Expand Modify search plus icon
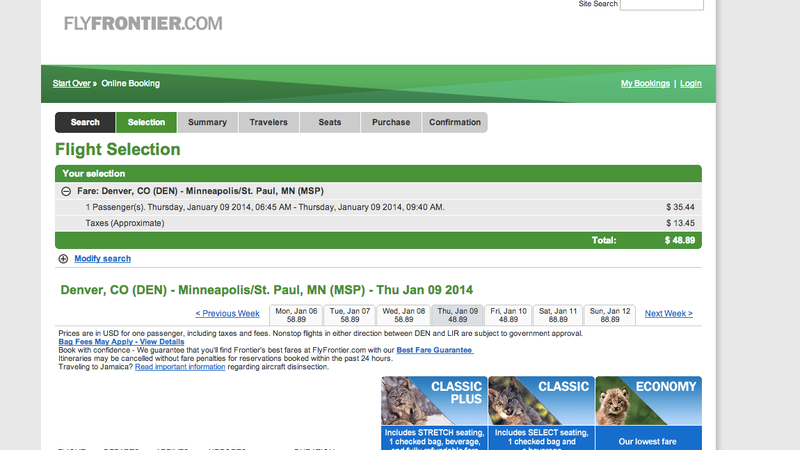Screen dimensions: 800x450 tap(63, 259)
